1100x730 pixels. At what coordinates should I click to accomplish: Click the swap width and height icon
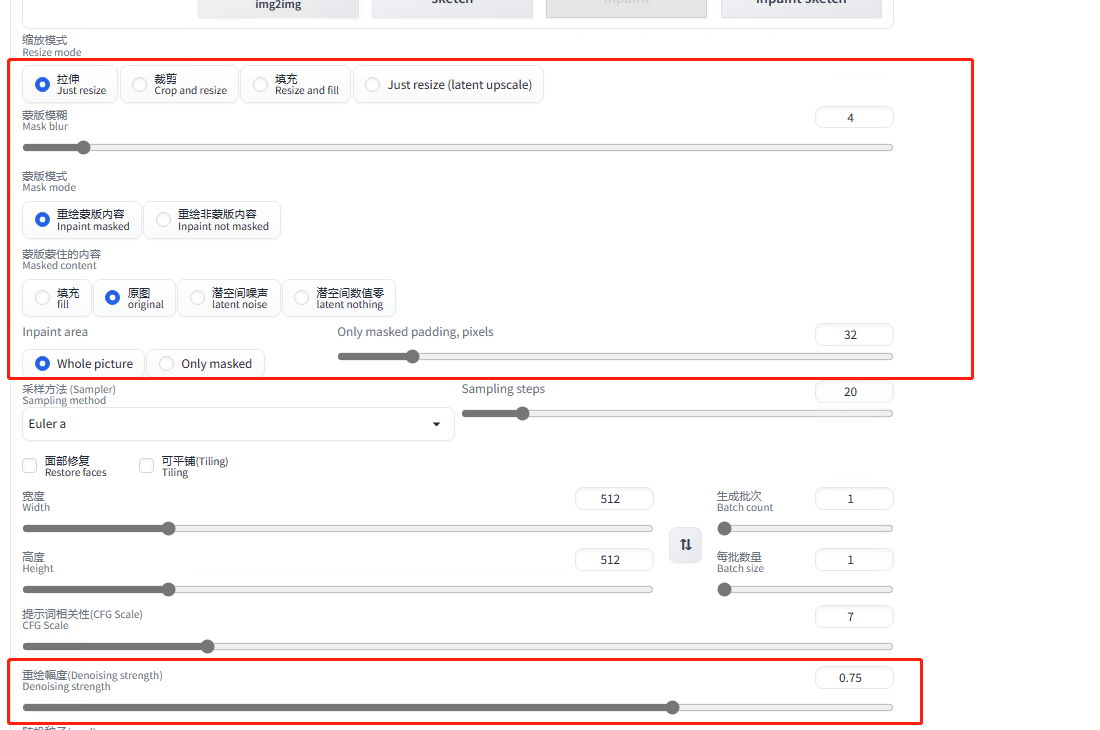click(x=685, y=545)
